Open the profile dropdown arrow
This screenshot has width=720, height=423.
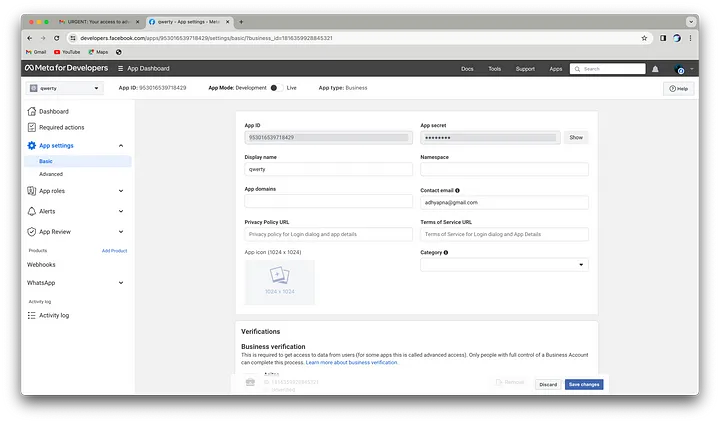pos(692,69)
